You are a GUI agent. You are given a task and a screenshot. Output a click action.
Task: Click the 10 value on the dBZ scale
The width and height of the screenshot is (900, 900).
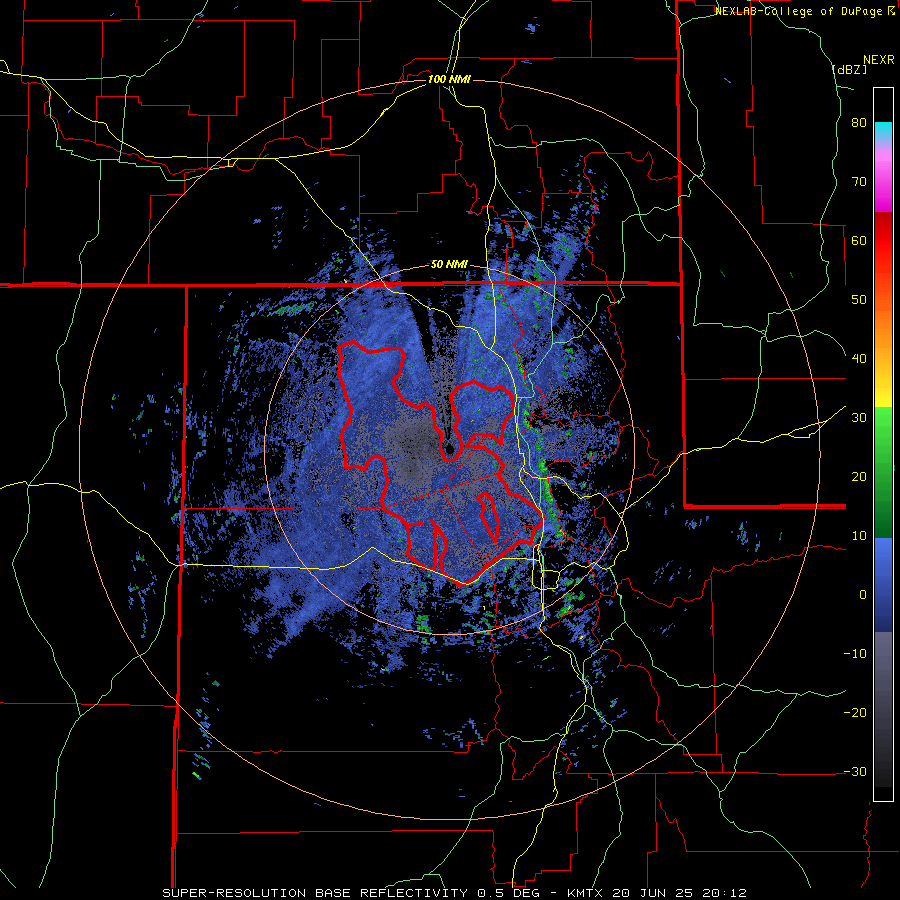click(859, 536)
